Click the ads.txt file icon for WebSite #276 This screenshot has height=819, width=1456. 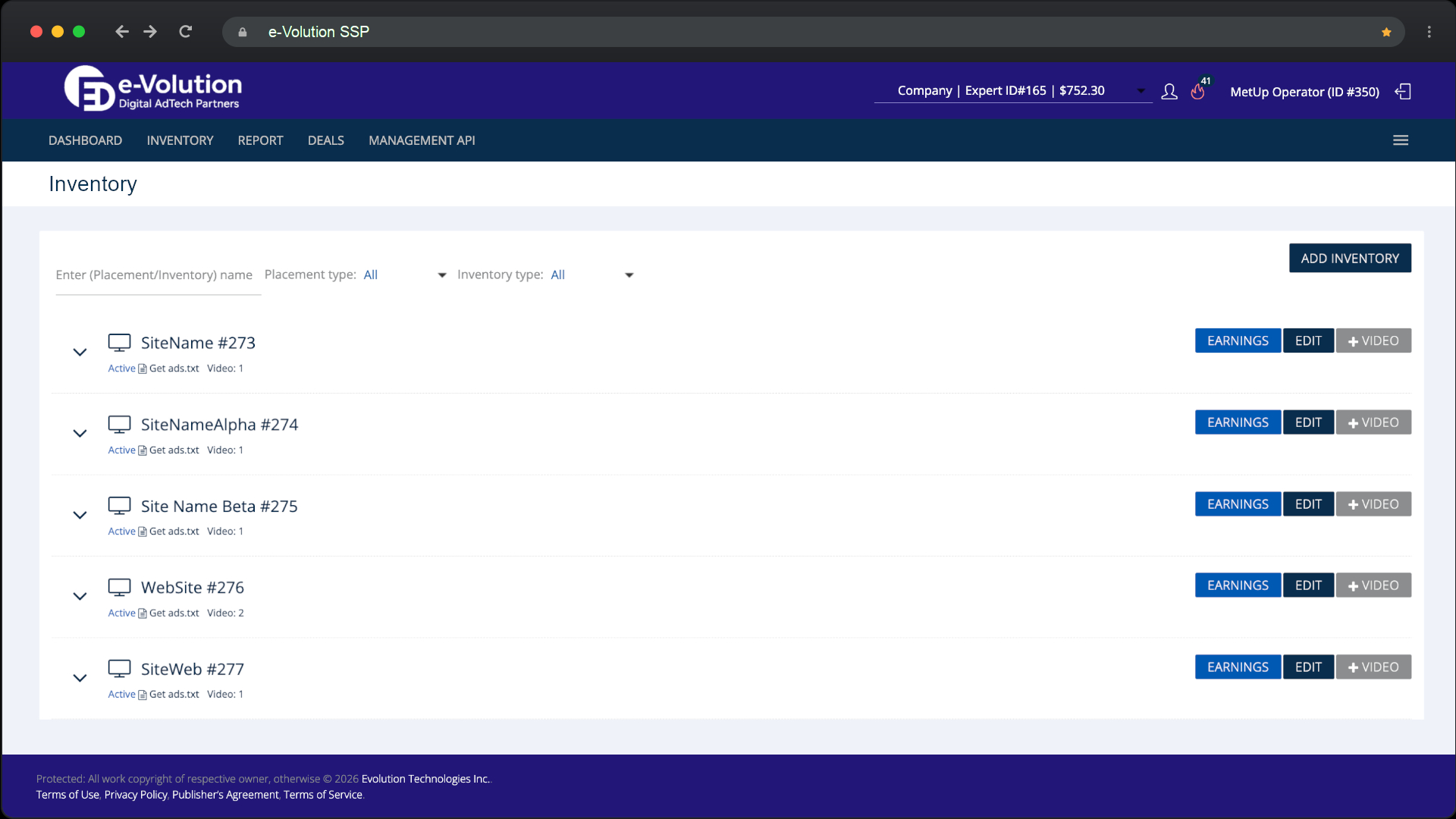coord(143,613)
